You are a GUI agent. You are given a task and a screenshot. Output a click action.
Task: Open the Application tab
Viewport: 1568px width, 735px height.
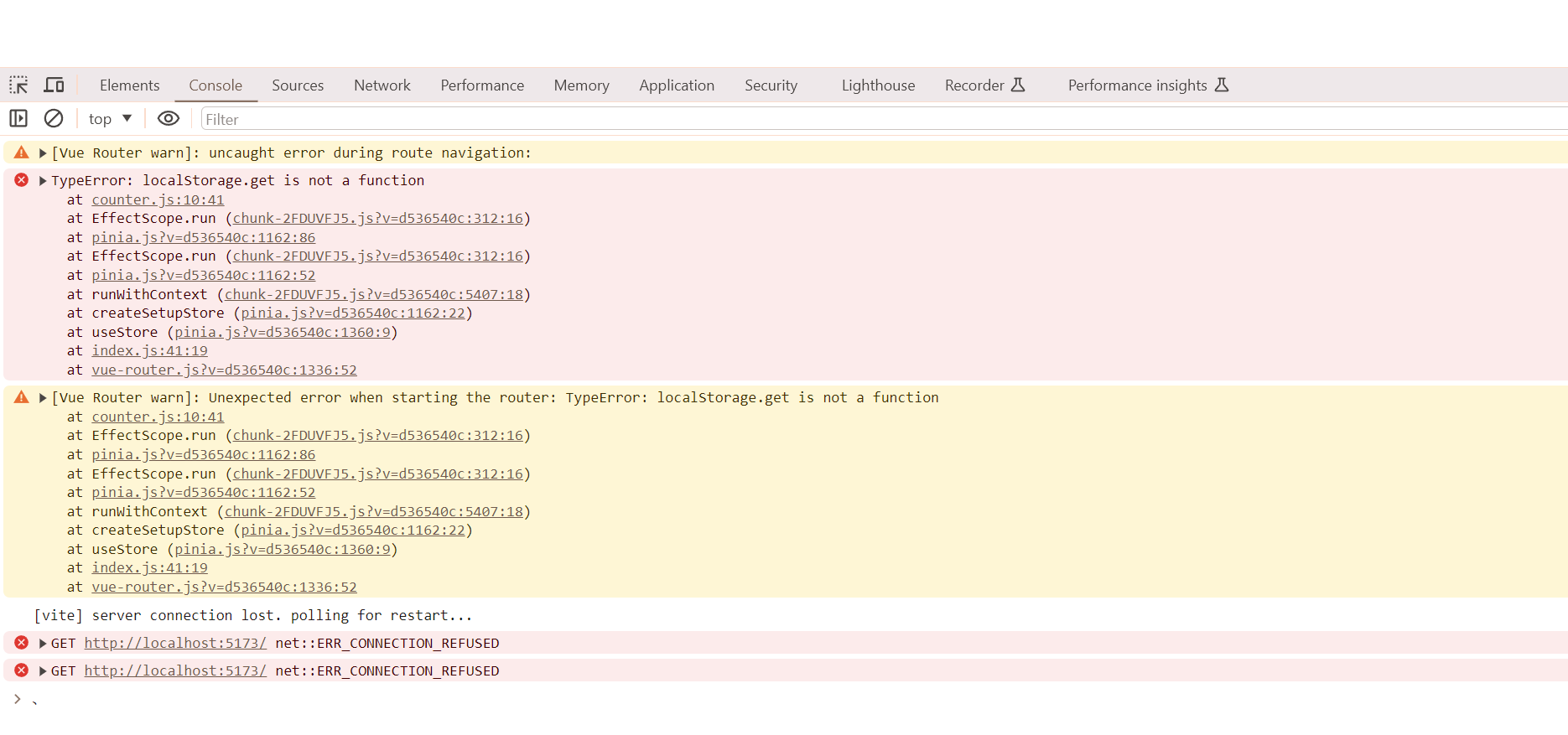pos(677,85)
